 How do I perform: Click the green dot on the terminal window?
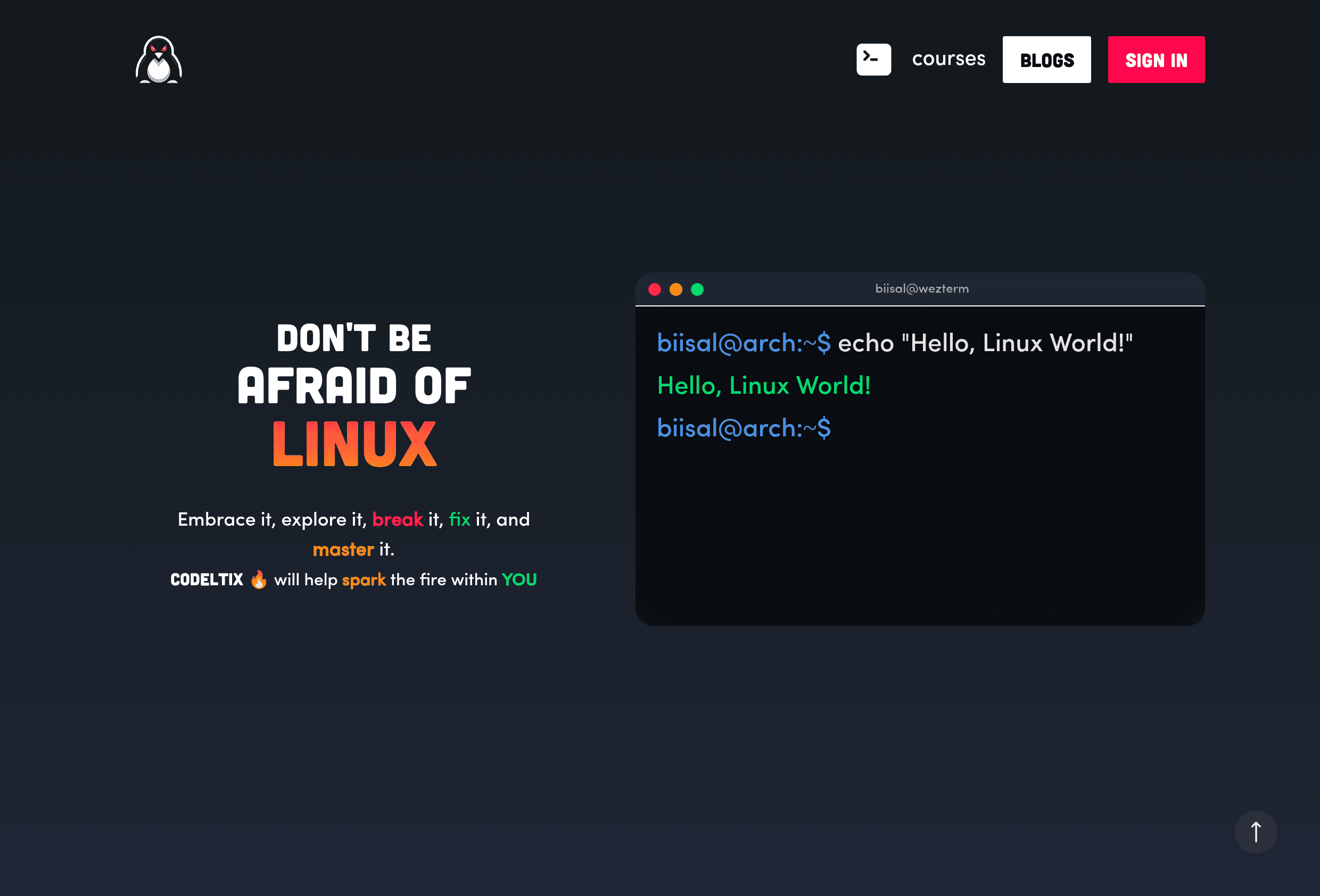697,289
